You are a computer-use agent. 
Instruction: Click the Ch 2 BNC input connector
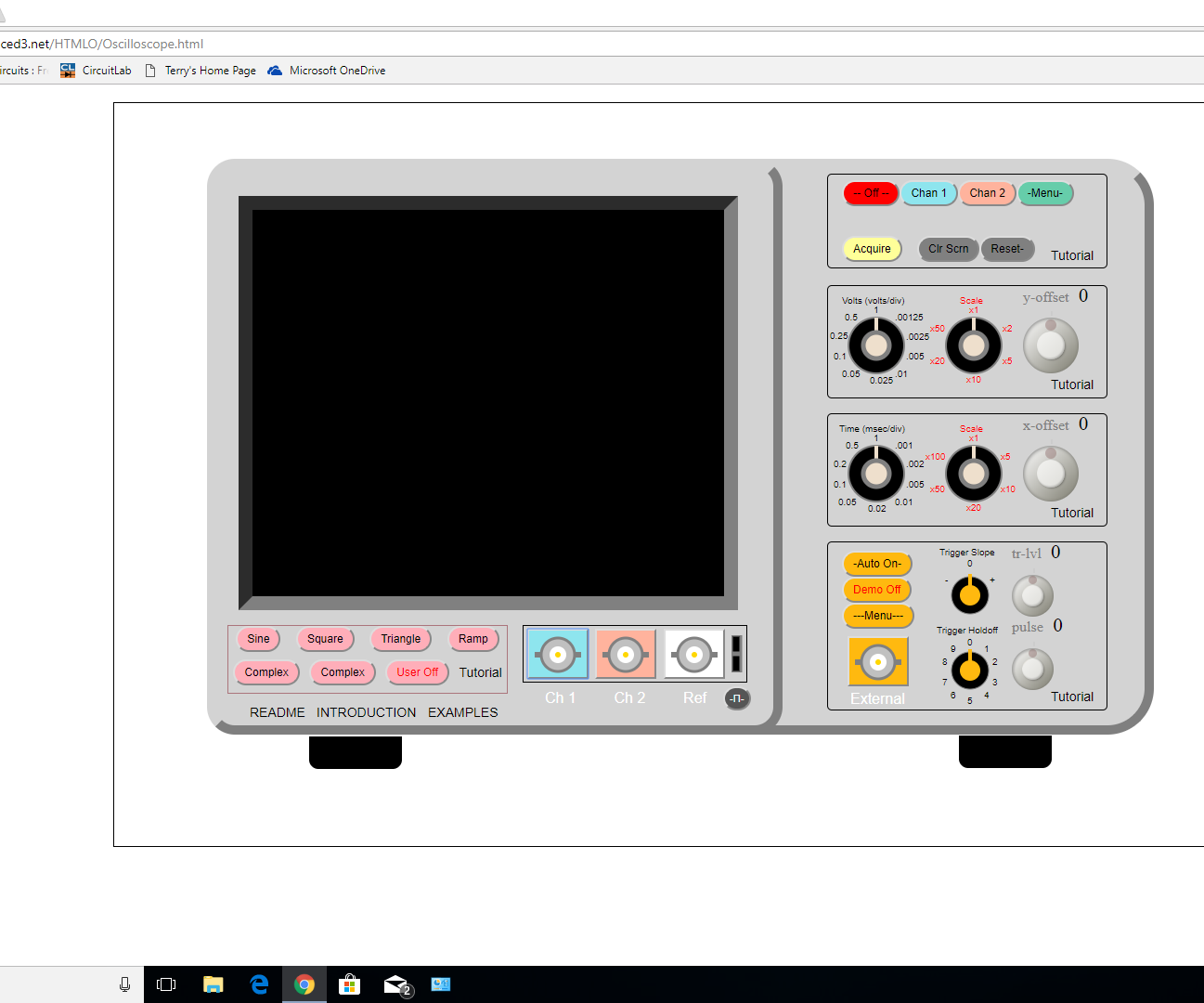point(626,654)
